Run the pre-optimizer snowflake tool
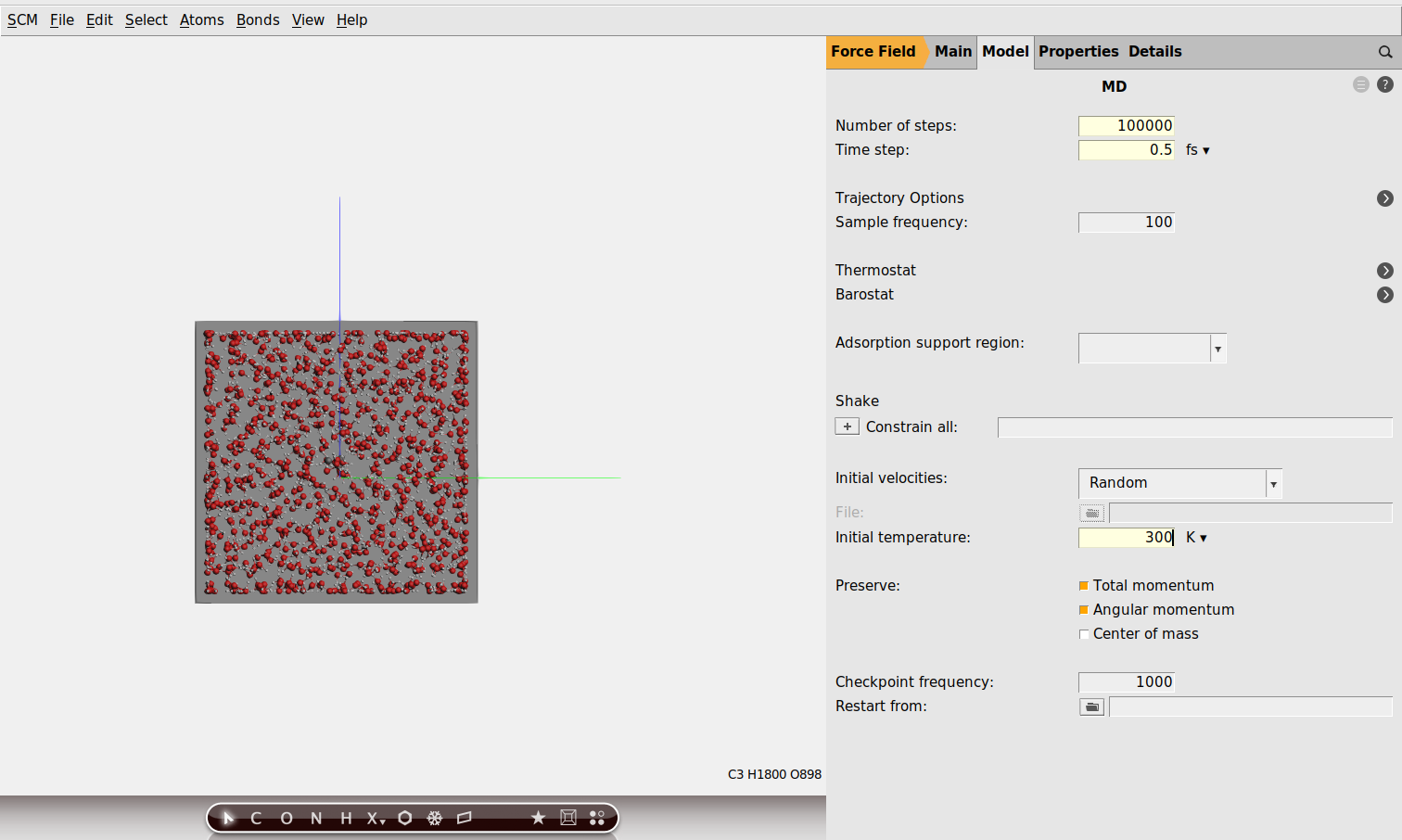 [434, 818]
